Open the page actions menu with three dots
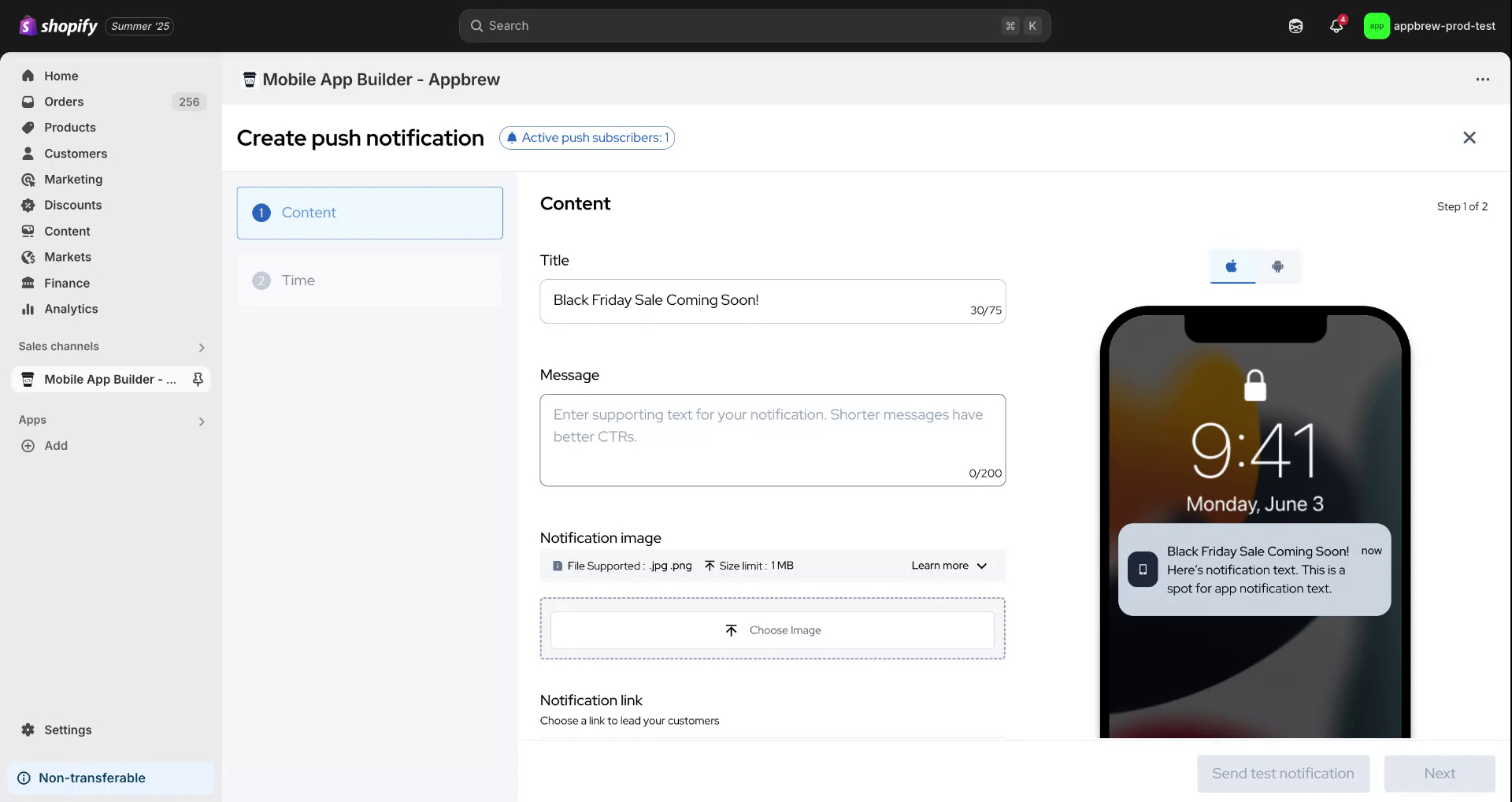The height and width of the screenshot is (802, 1512). [x=1483, y=79]
